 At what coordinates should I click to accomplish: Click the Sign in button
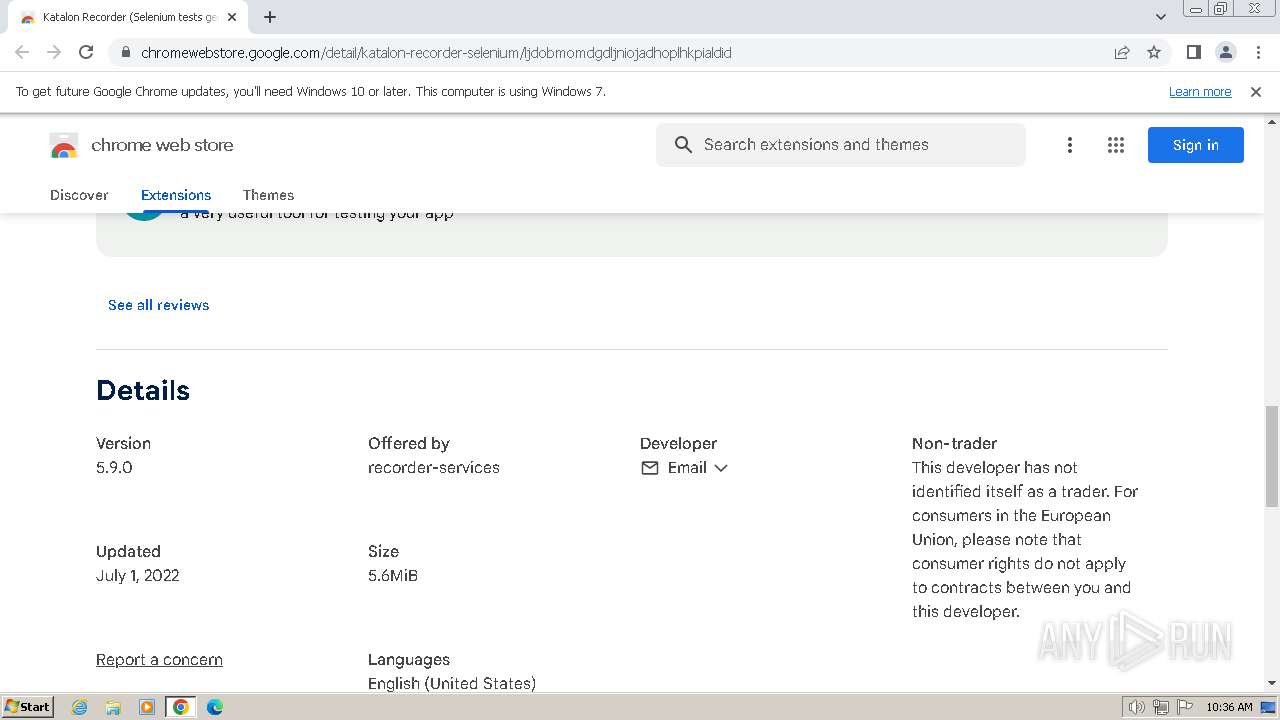coord(1196,145)
